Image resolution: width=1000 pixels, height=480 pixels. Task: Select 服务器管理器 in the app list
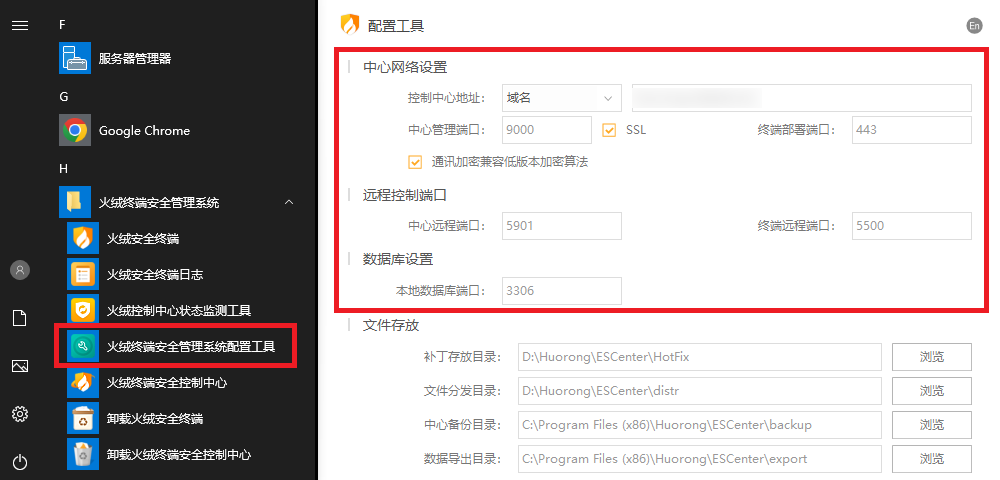pos(135,59)
